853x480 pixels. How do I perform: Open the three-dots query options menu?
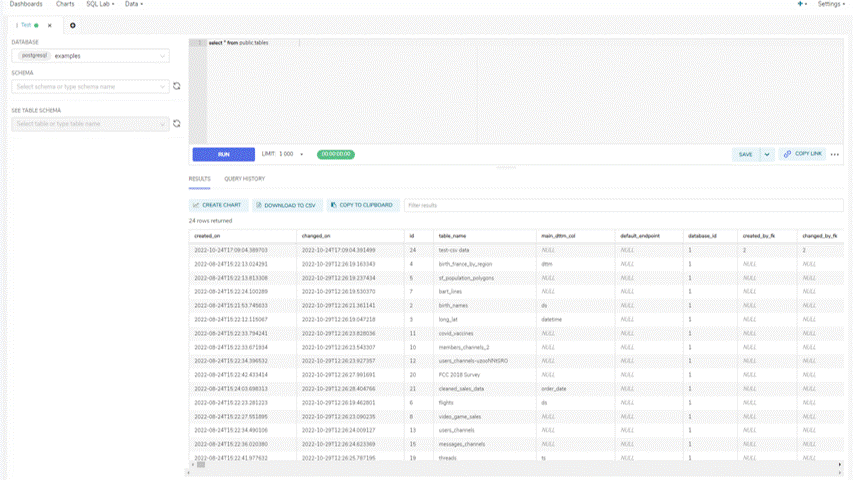point(835,155)
